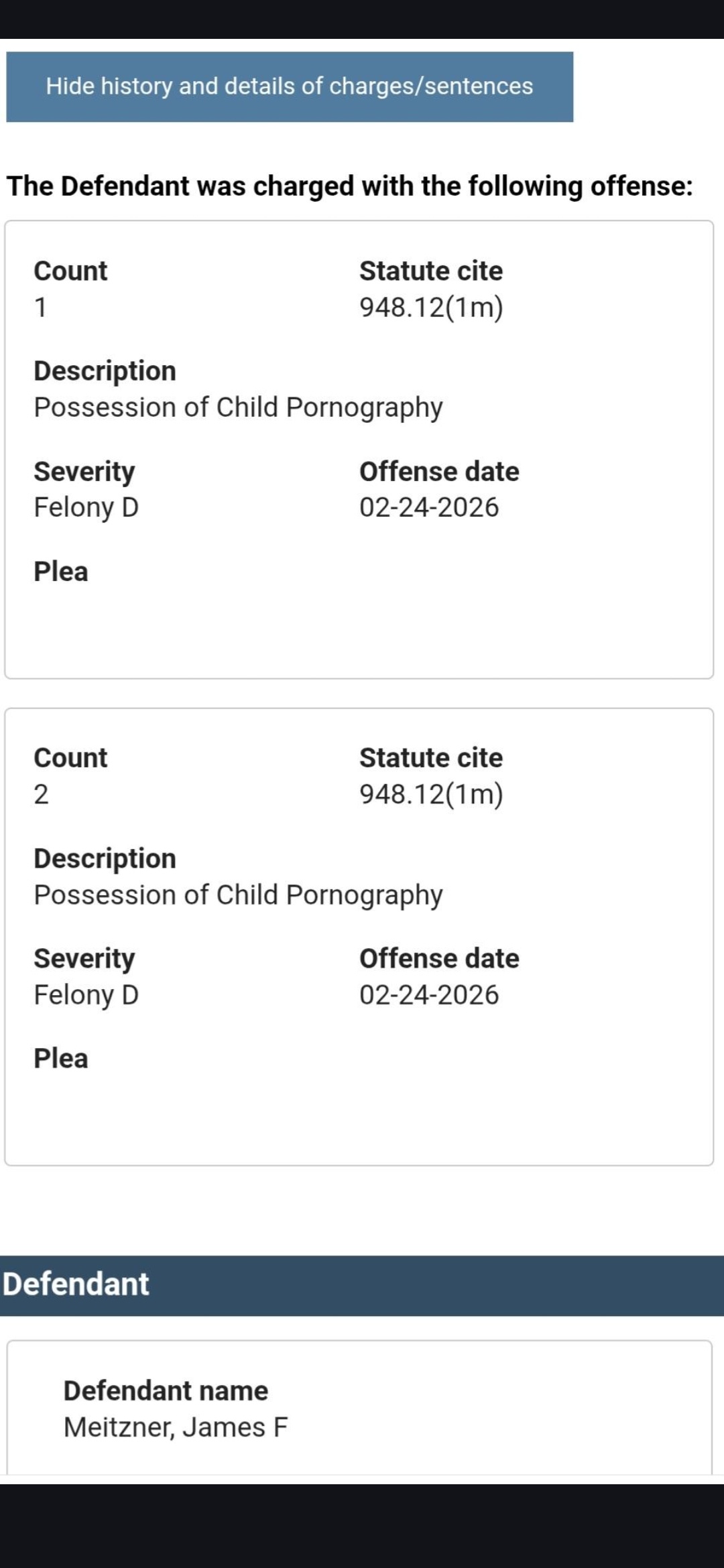The width and height of the screenshot is (724, 1568).
Task: Click the Count 1 Severity label
Action: 84,471
